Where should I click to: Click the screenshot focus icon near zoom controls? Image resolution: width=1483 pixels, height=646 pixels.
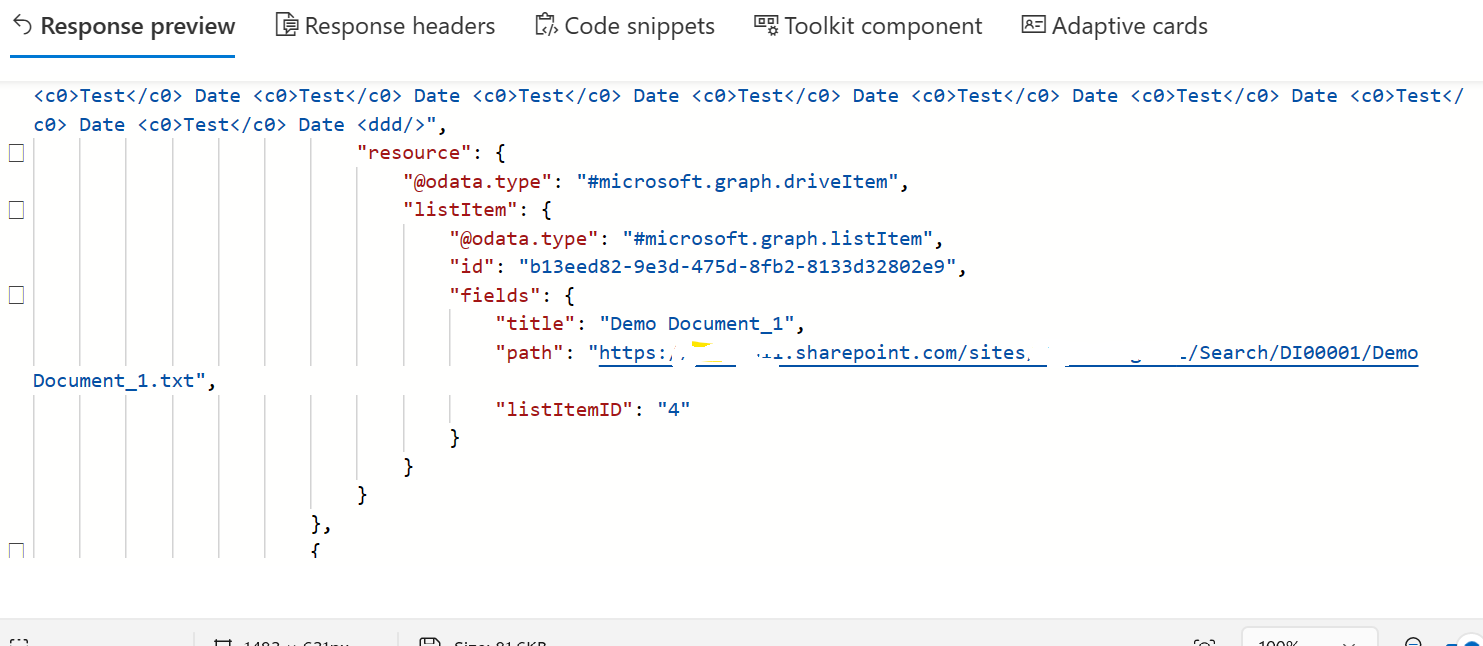[x=1204, y=643]
